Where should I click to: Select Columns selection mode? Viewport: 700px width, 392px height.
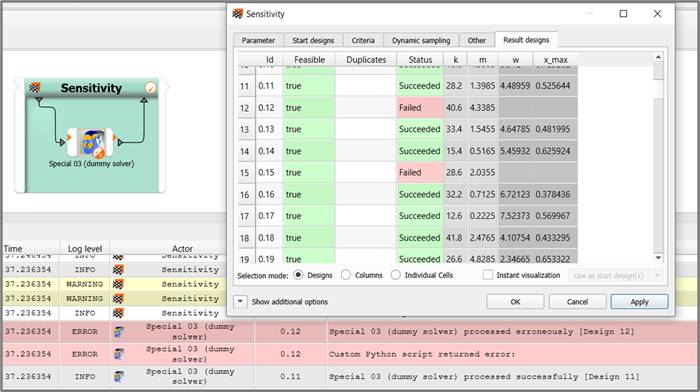(x=346, y=275)
